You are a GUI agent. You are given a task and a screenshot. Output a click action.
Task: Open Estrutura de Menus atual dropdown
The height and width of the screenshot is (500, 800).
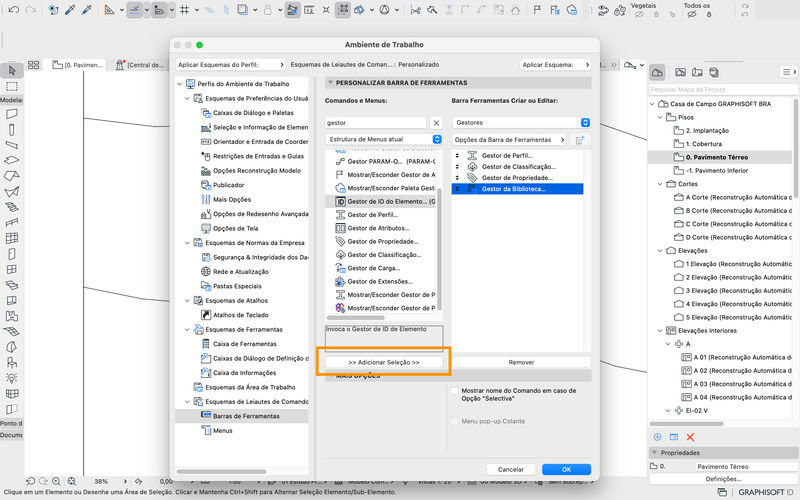(x=384, y=139)
